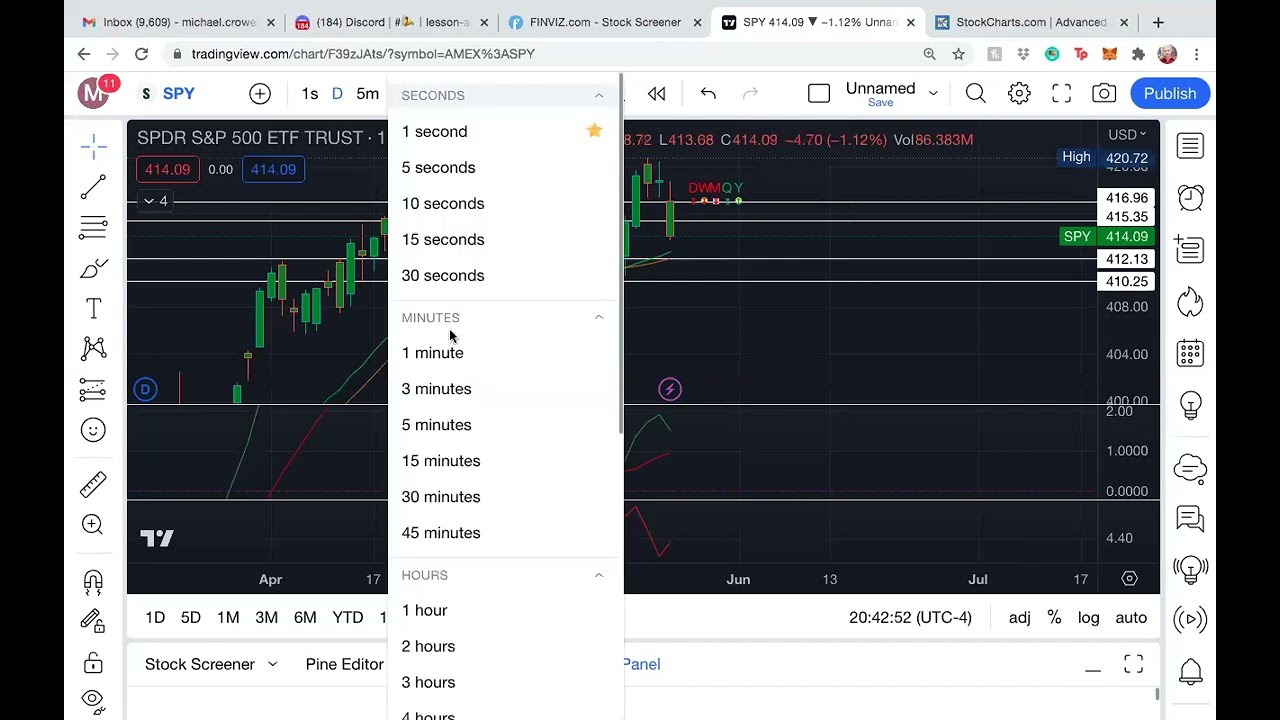The image size is (1280, 720).
Task: Click the bar replay rewind icon
Action: click(x=657, y=93)
